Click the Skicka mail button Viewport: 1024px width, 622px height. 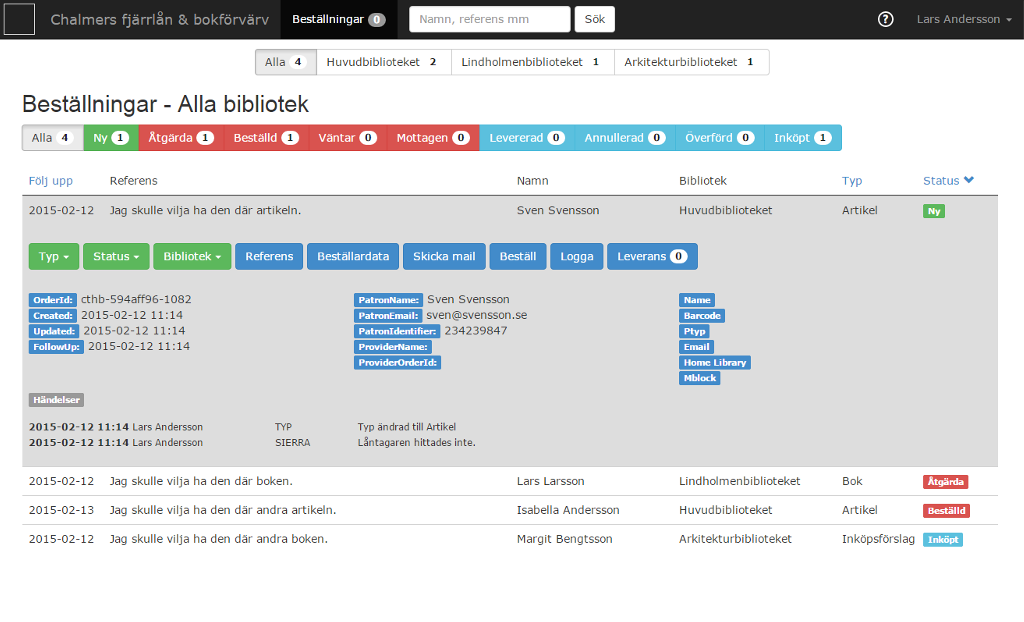444,257
